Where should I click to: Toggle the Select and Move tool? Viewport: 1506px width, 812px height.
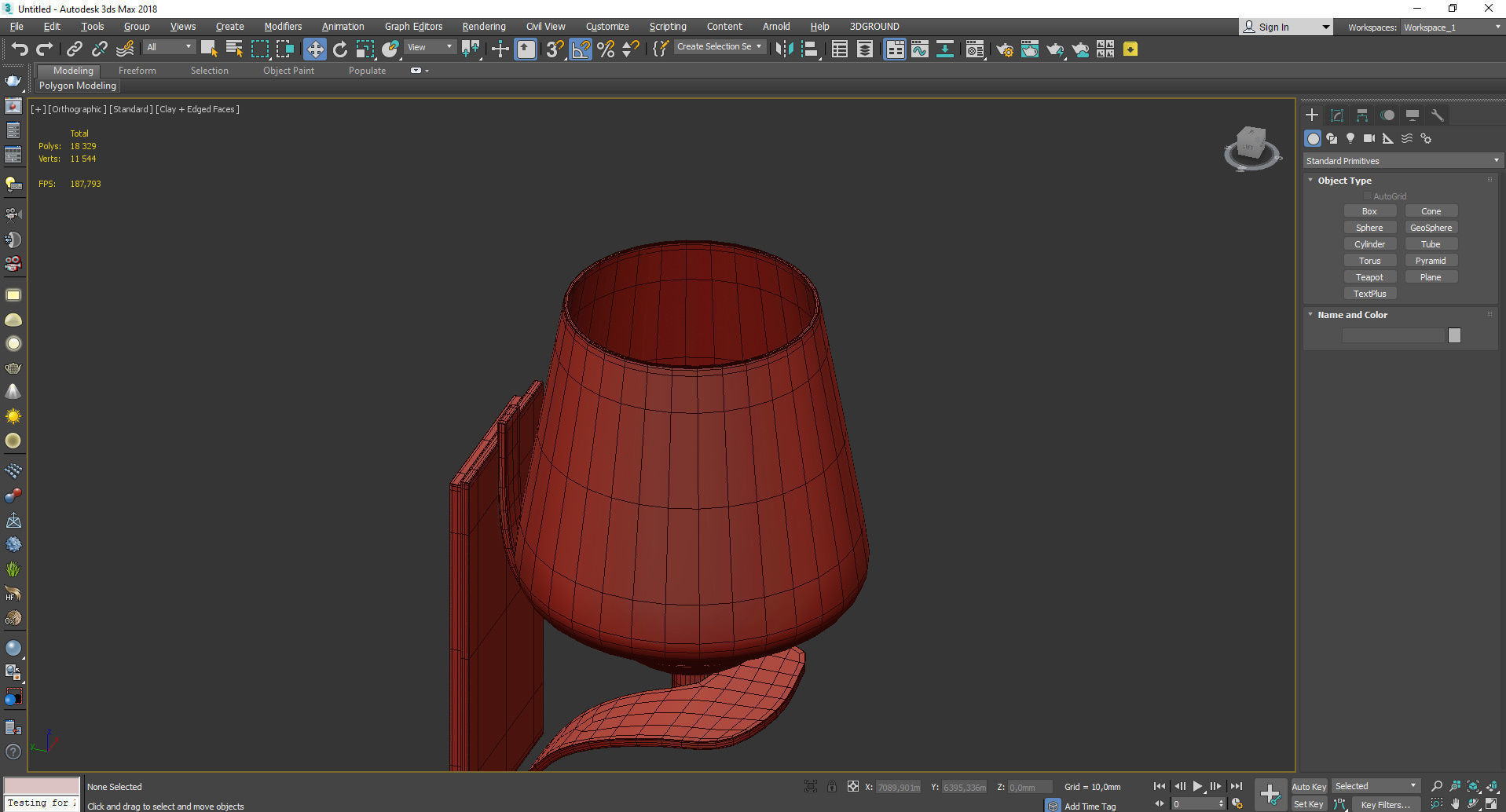click(314, 49)
